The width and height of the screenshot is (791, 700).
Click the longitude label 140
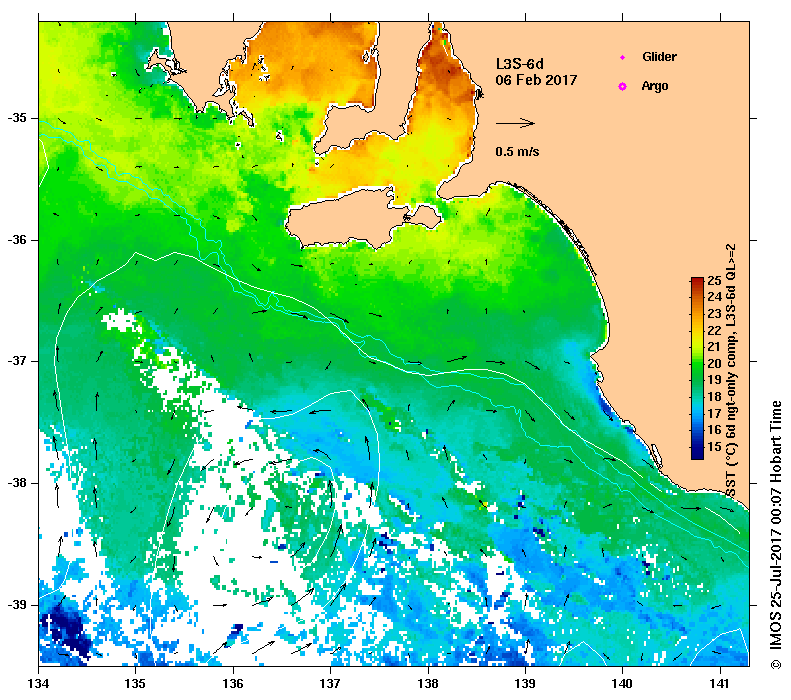pyautogui.click(x=623, y=684)
